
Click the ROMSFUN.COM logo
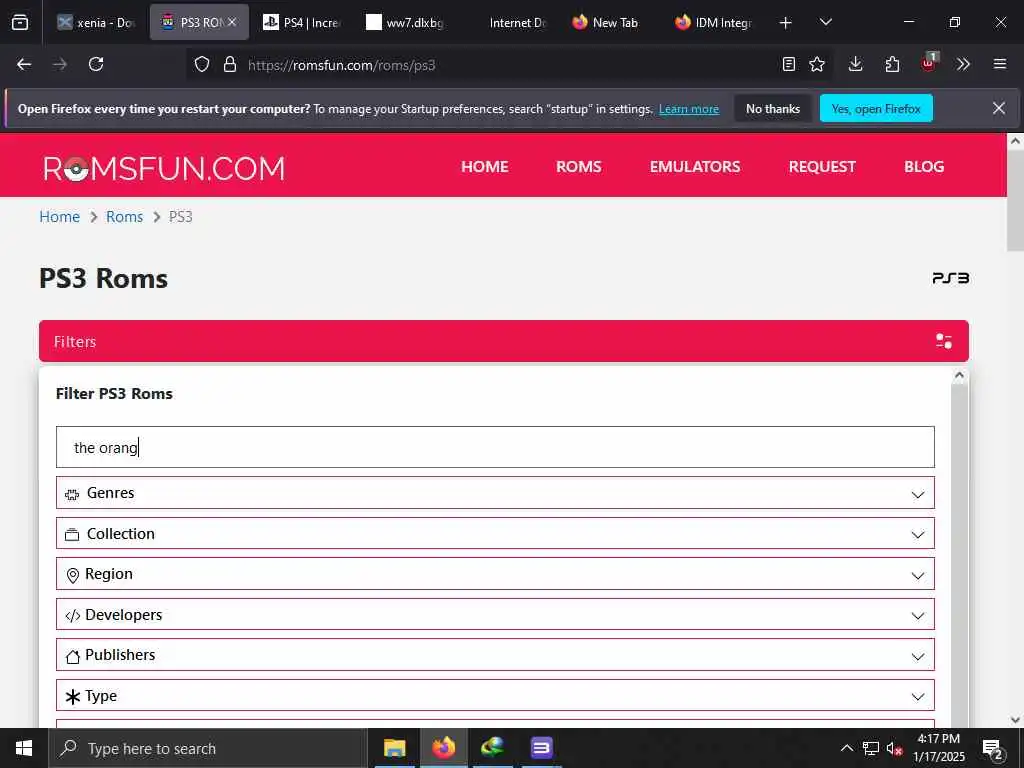[164, 168]
